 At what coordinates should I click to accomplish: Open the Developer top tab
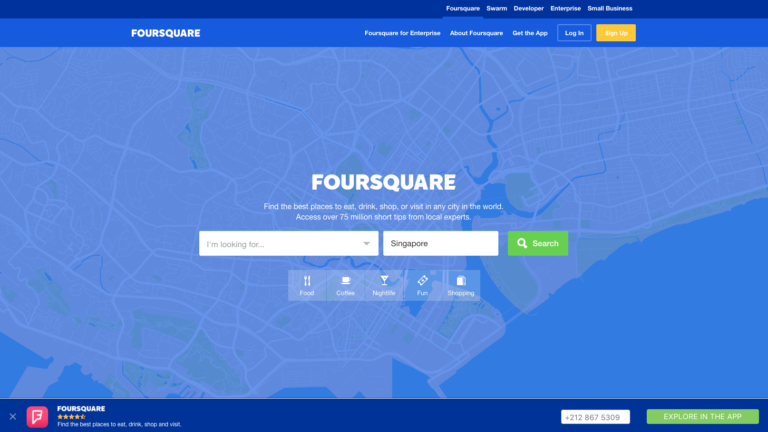[528, 8]
